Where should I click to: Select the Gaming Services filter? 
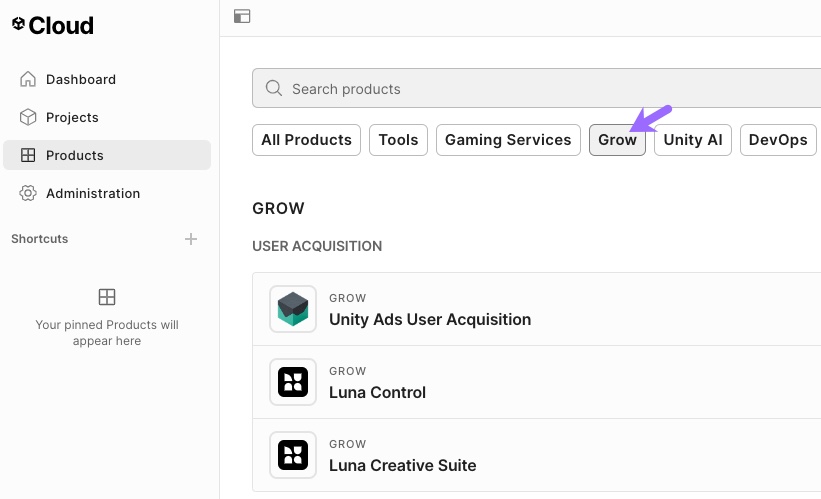point(508,140)
